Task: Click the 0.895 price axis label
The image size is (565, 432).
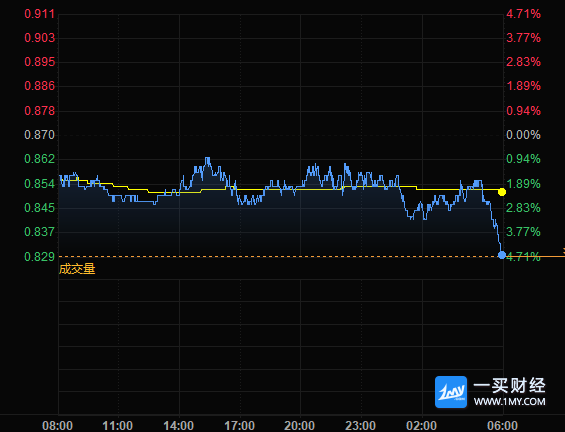Action: pos(39,62)
